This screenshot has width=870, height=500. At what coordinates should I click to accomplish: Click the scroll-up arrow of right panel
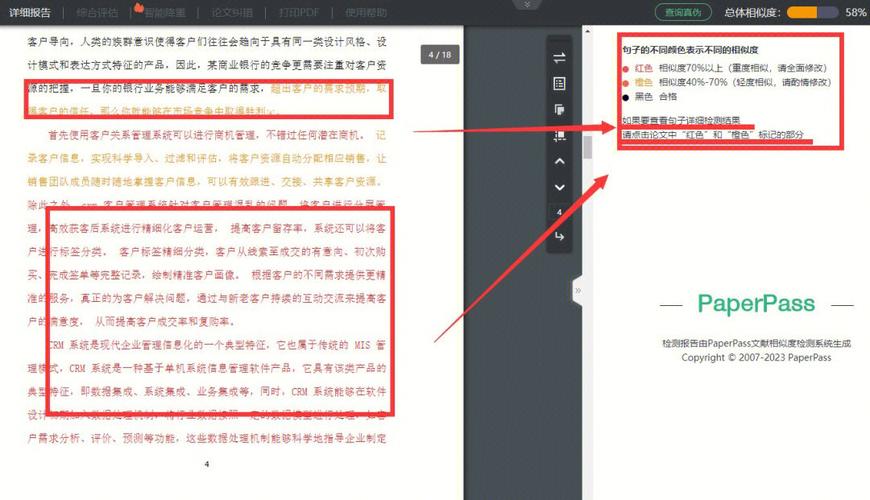click(588, 32)
